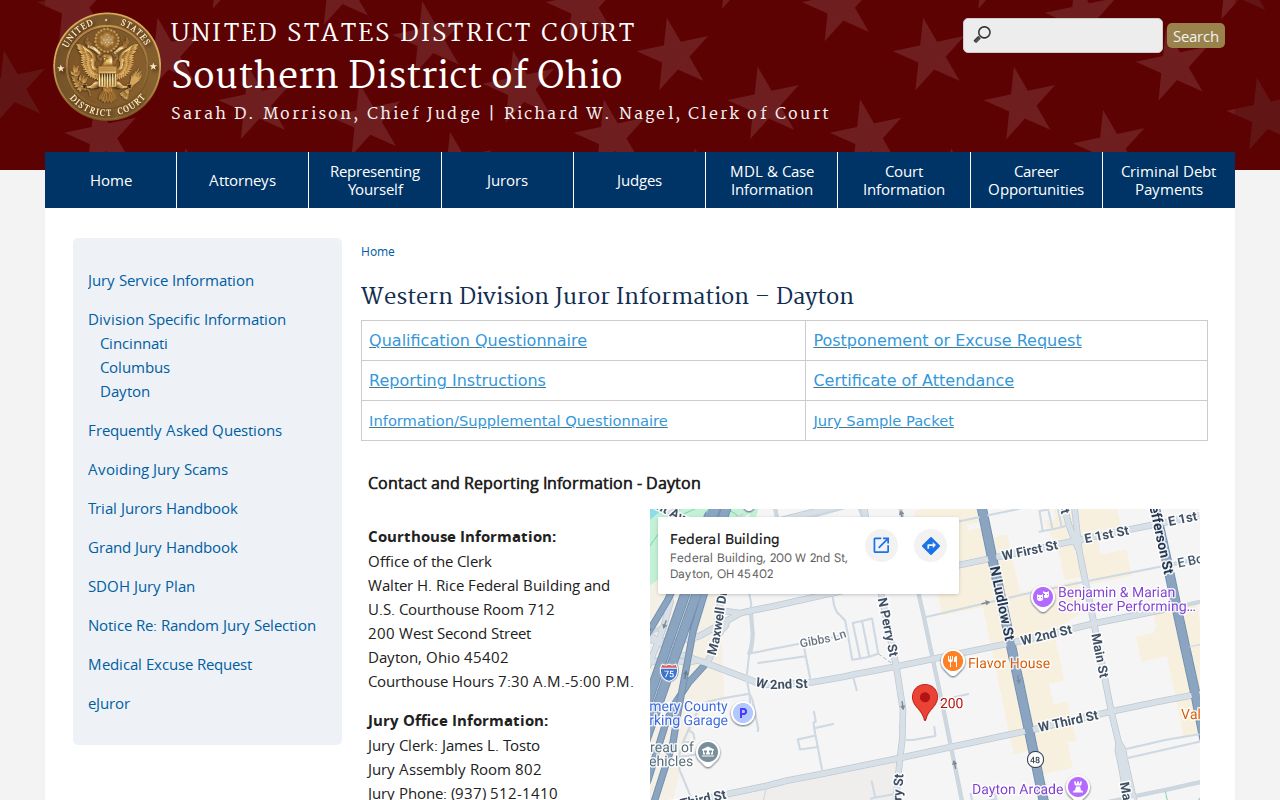The width and height of the screenshot is (1280, 800).
Task: Open the Home menu item
Action: (111, 180)
